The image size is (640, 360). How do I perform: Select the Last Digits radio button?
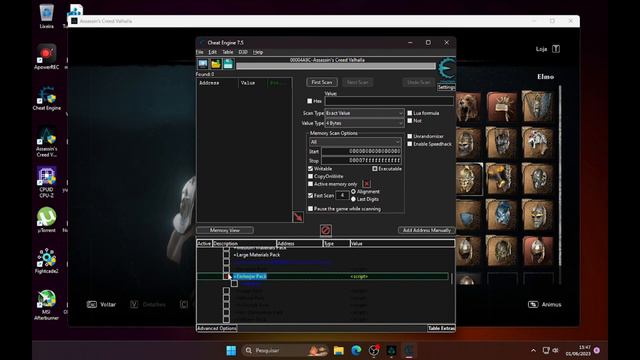coord(353,199)
